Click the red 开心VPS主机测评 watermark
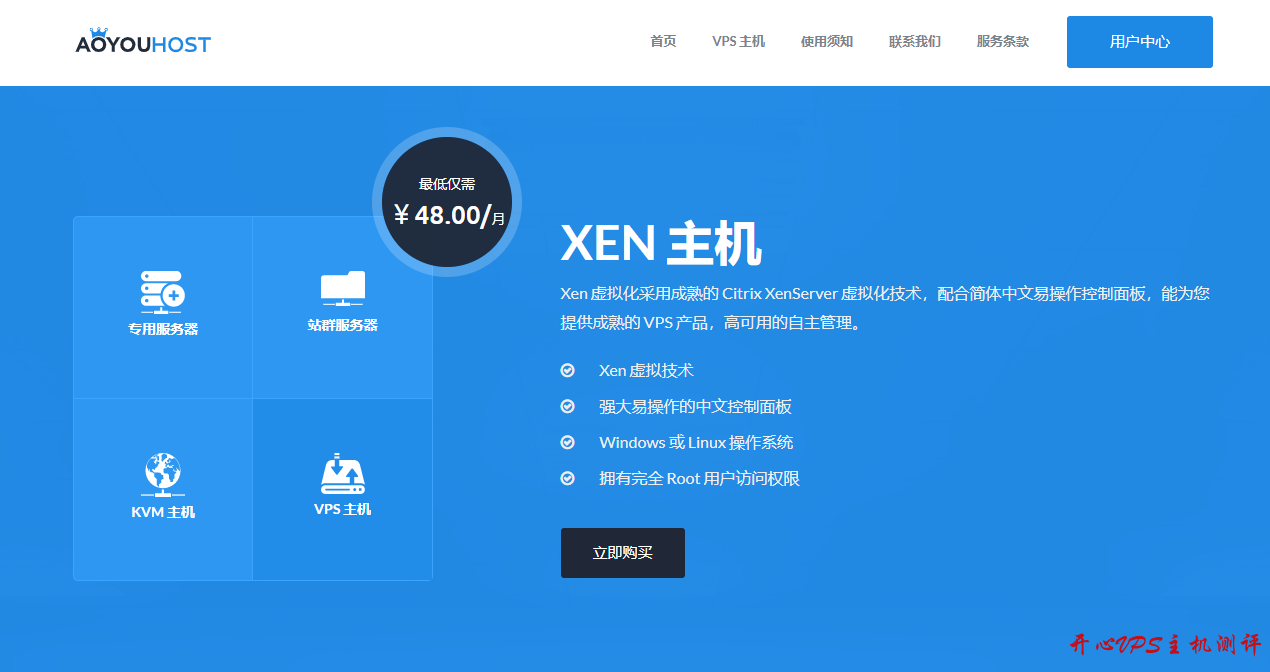Viewport: 1270px width, 672px height. click(1165, 645)
